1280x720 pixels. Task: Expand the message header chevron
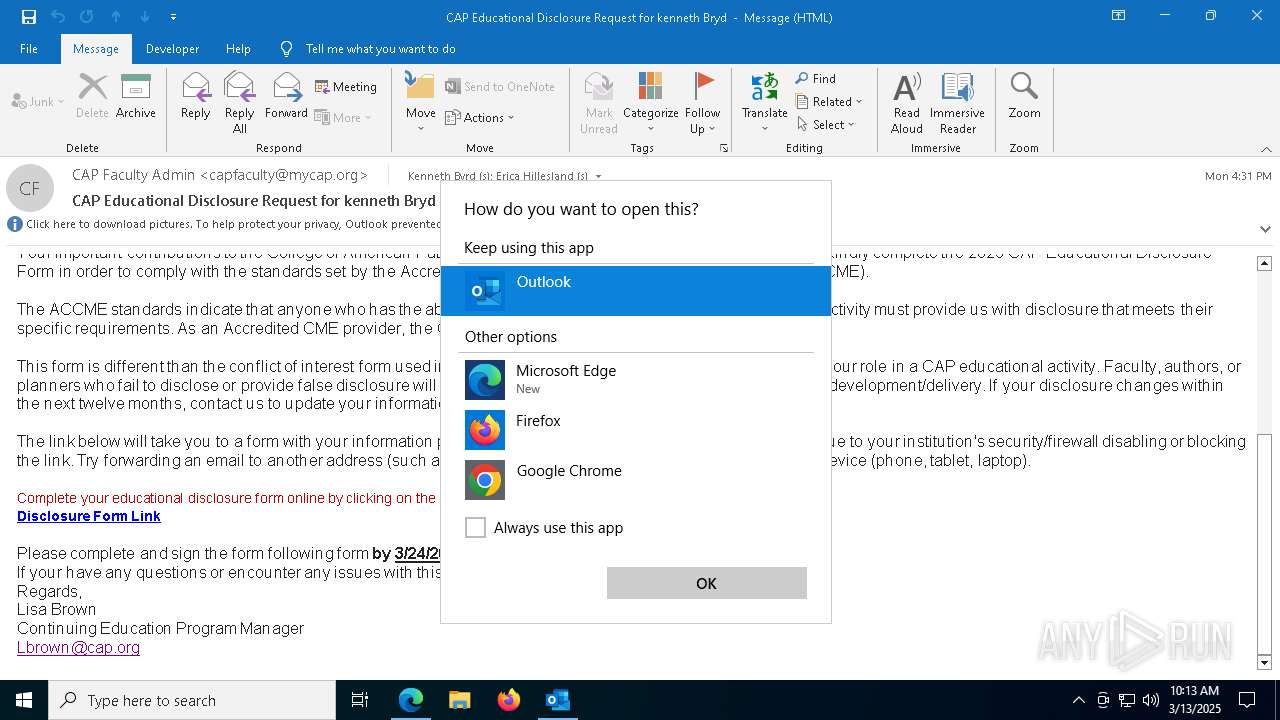tap(1265, 229)
